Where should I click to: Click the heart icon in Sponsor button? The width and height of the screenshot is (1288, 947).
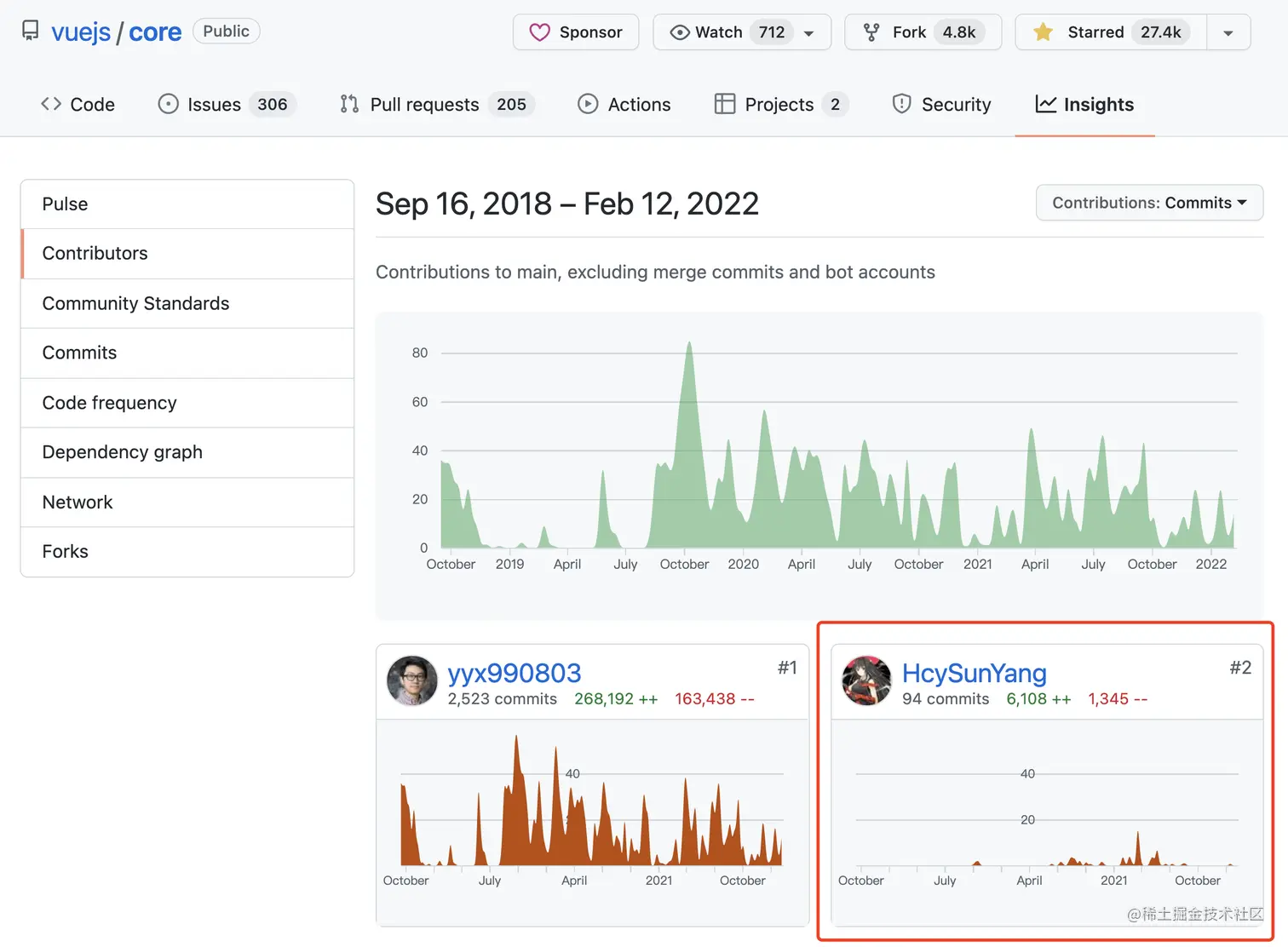tap(539, 32)
